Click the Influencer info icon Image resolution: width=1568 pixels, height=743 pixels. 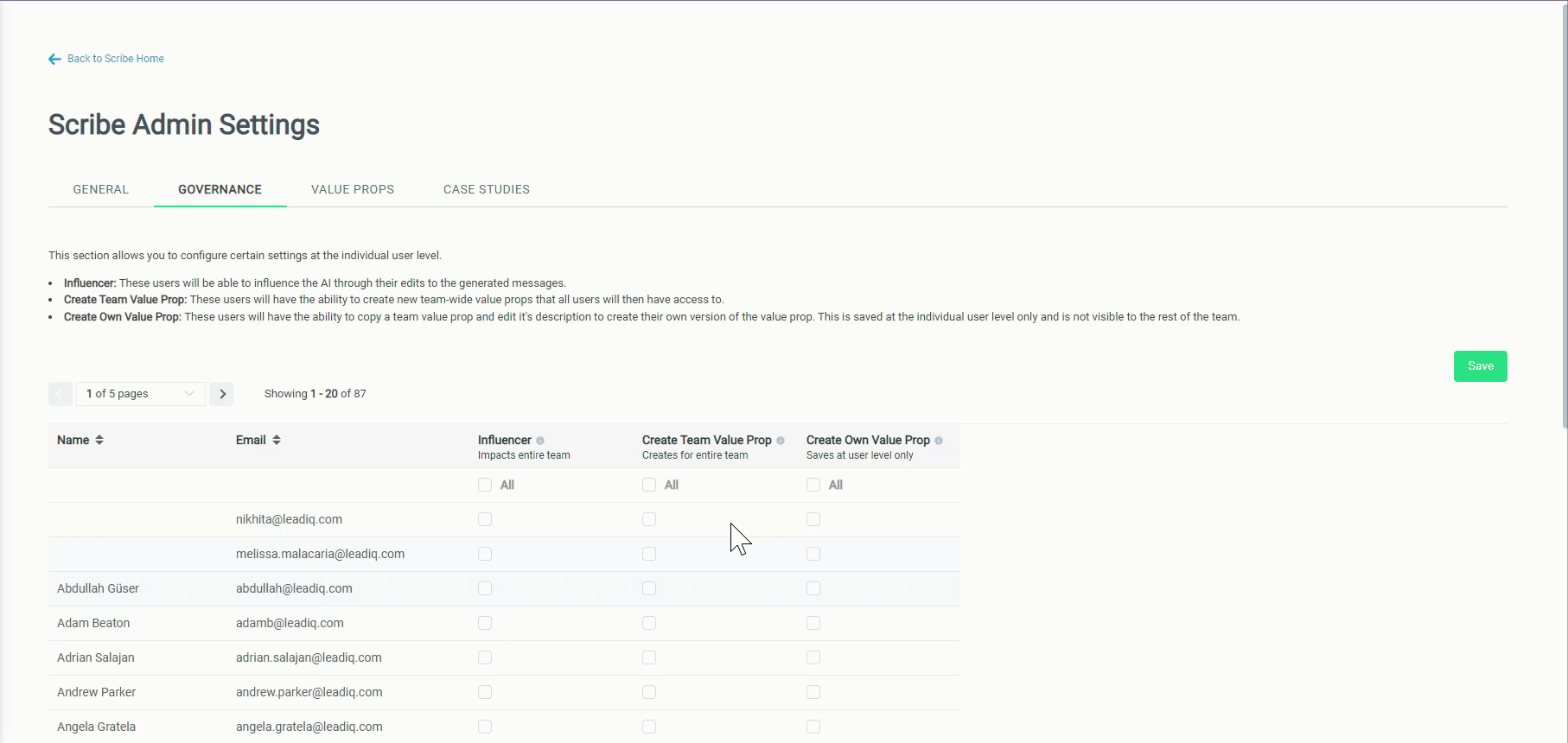tap(540, 441)
